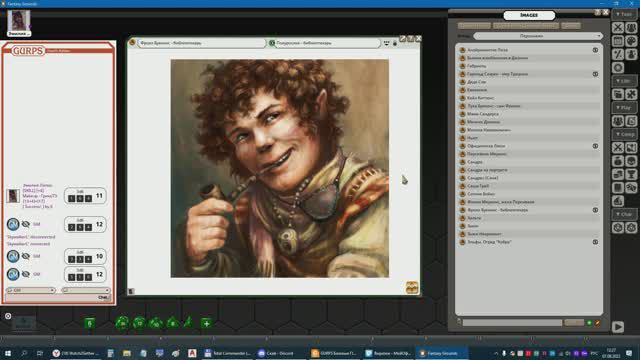Open the menu icon left of the lock
Viewport: 640px width, 360px height.
(x=386, y=43)
